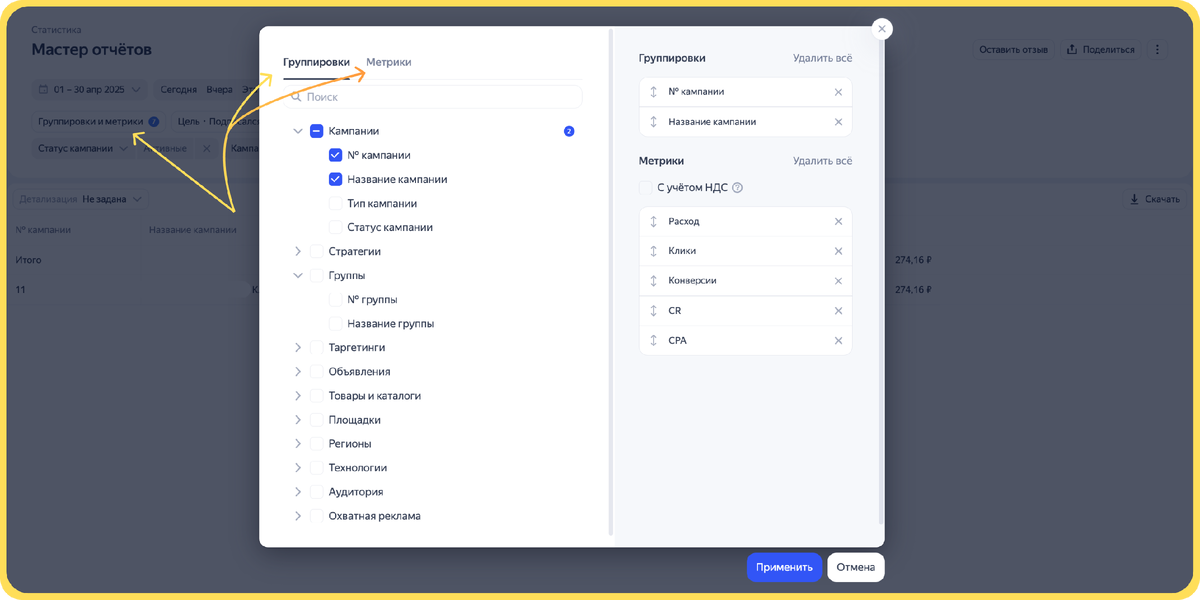The width and height of the screenshot is (1200, 600).
Task: Expand the Технологии tree section
Action: click(298, 467)
